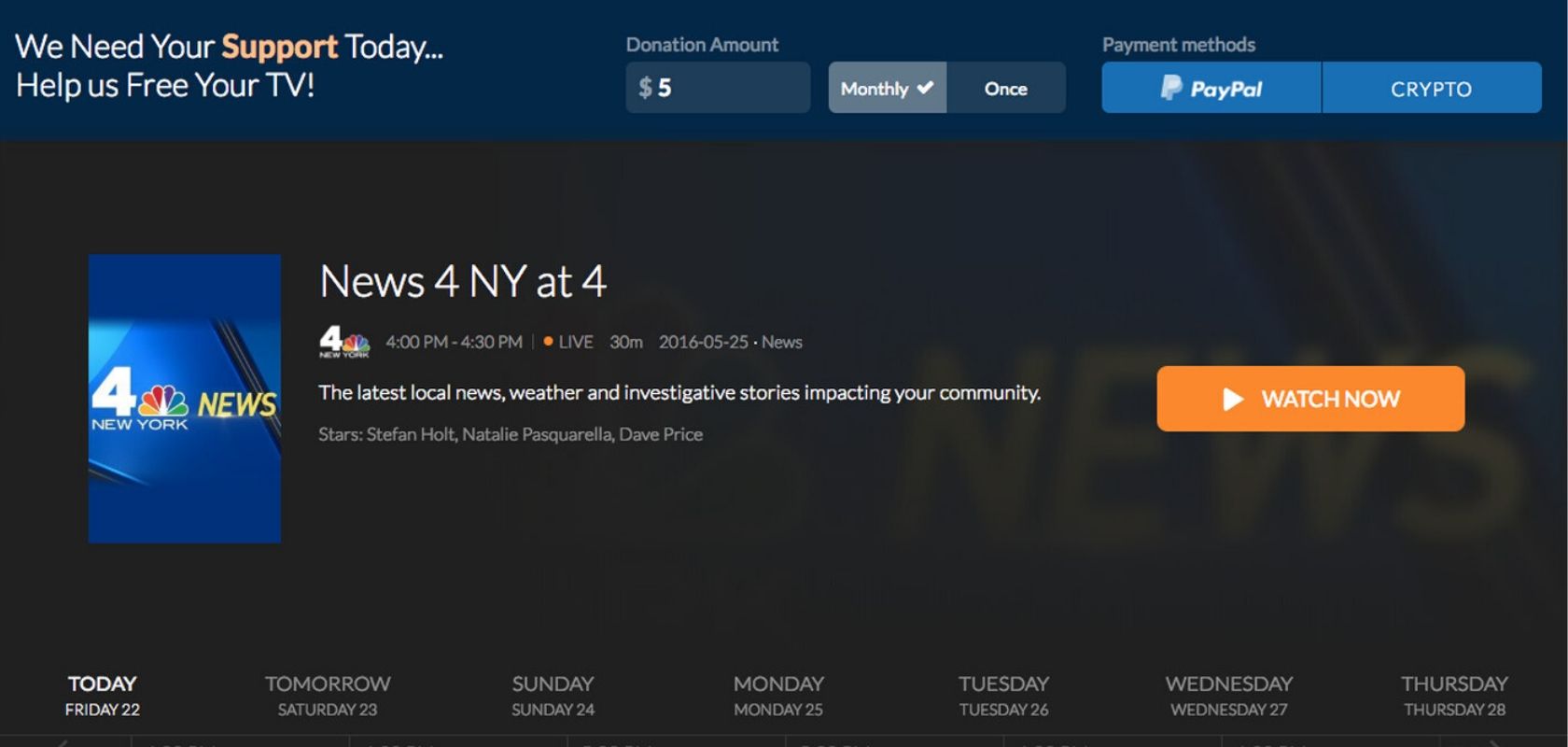Viewport: 1568px width, 747px height.
Task: Click the LIVE status indicator
Action: coord(568,342)
